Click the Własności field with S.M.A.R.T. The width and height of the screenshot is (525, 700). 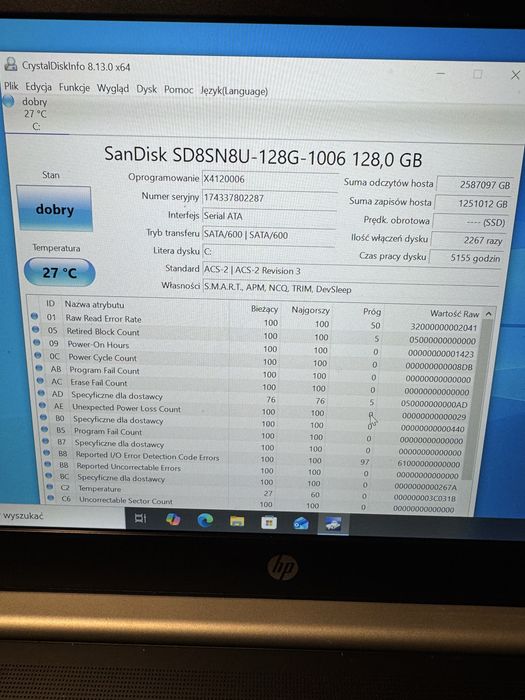coord(350,289)
